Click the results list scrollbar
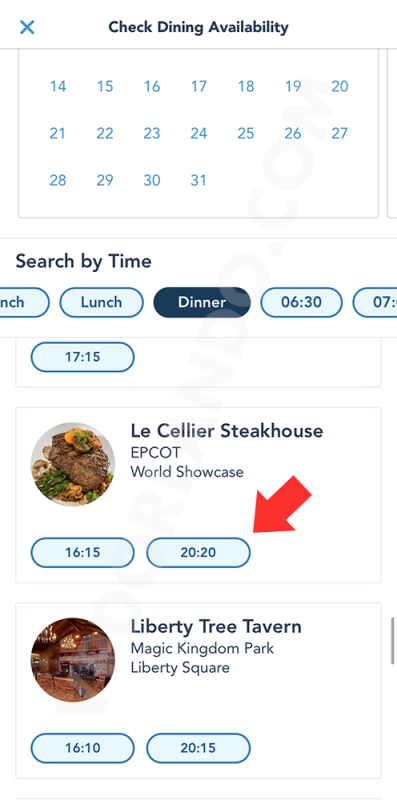The image size is (397, 800). (392, 641)
